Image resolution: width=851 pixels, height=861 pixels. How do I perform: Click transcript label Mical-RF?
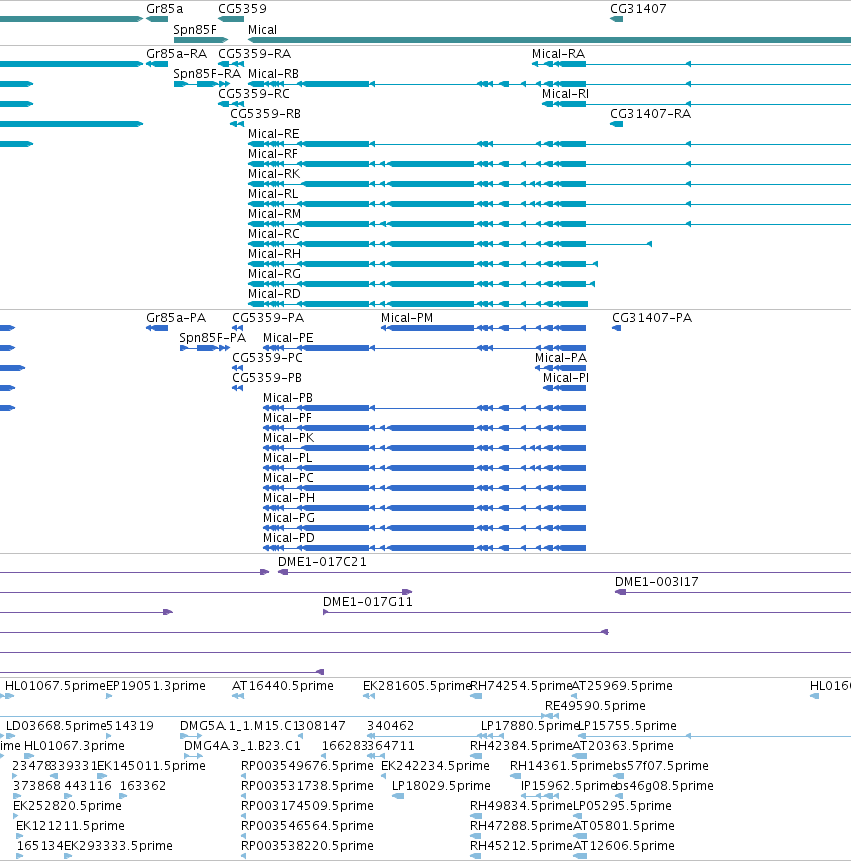[x=273, y=154]
